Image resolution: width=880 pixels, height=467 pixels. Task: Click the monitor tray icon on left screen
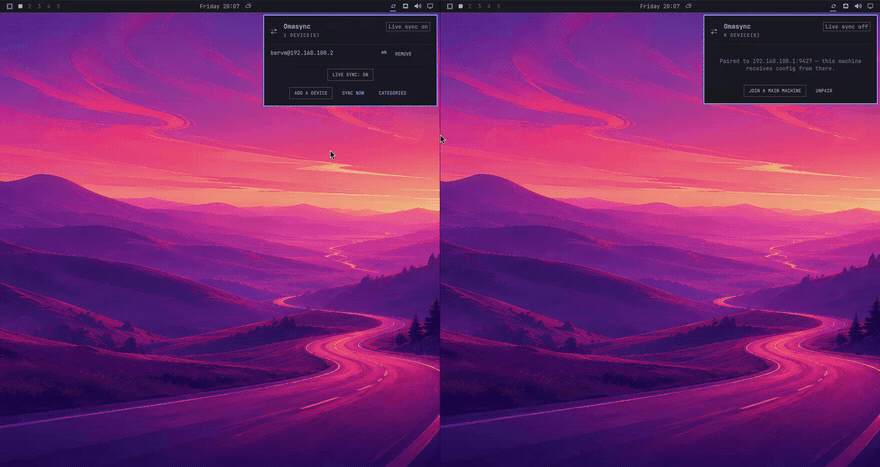(430, 6)
